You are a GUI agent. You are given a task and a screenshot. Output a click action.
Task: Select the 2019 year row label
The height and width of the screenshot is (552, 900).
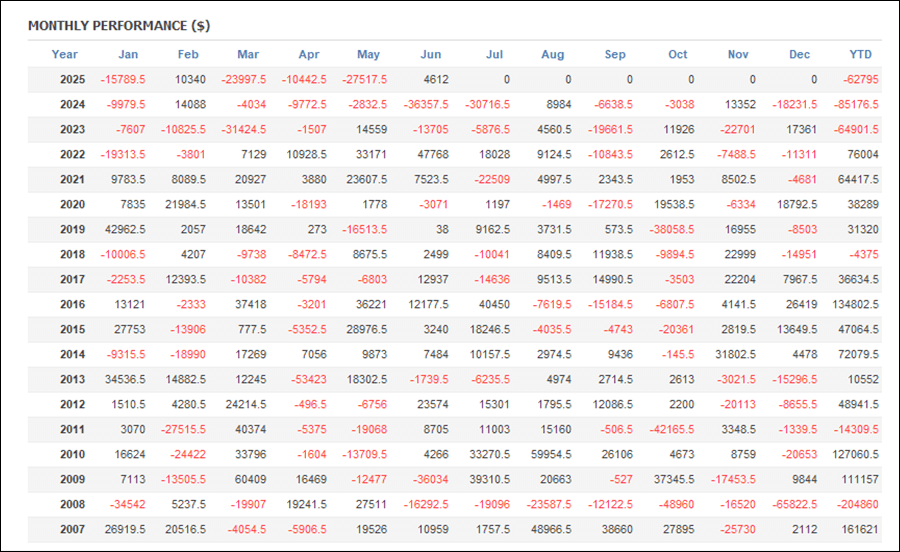pyautogui.click(x=72, y=230)
